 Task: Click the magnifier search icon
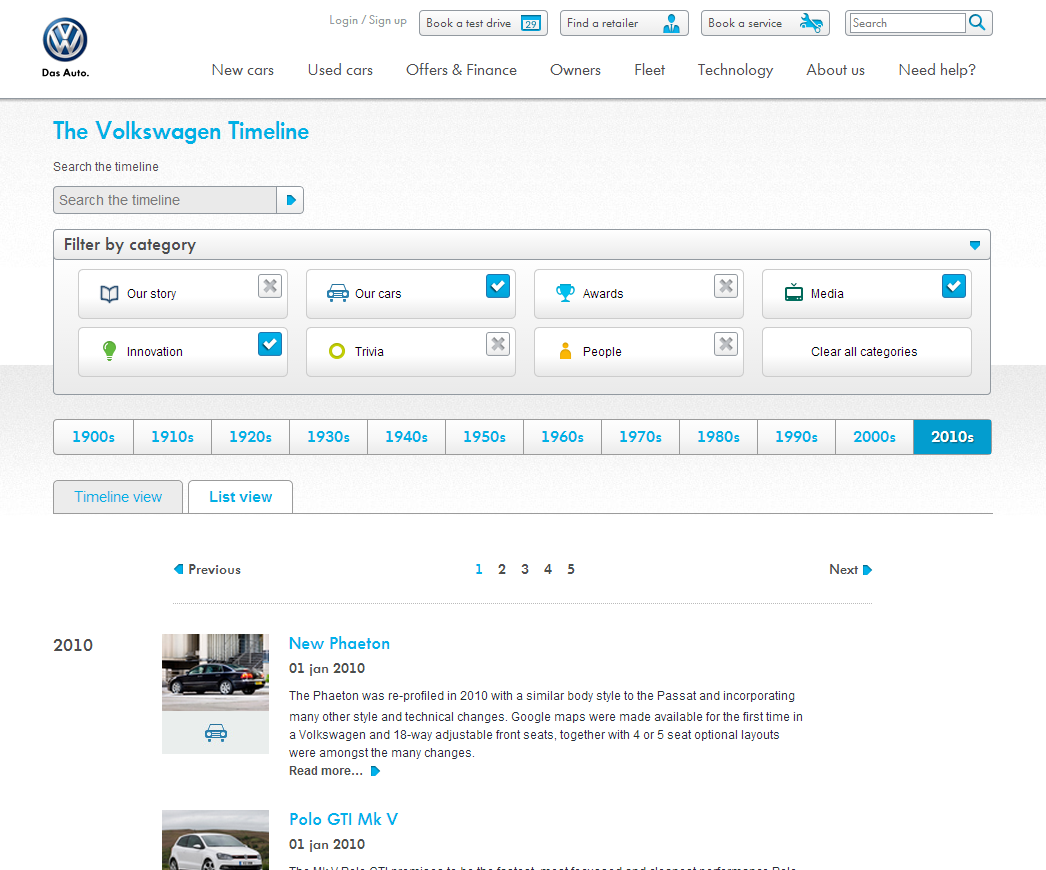tap(977, 23)
